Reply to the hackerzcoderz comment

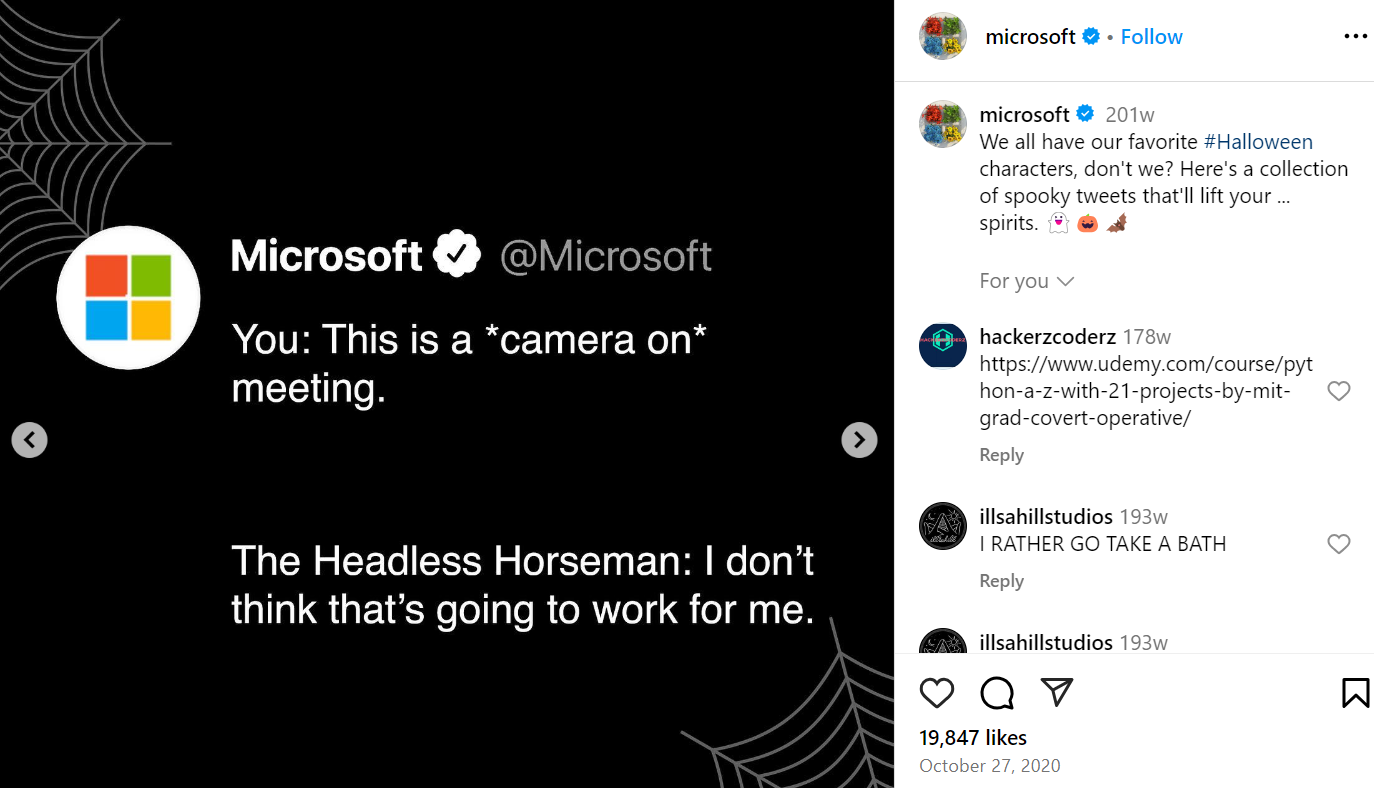click(1001, 455)
